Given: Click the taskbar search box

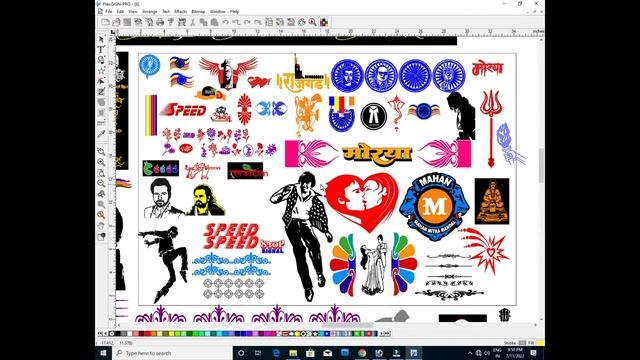Looking at the screenshot, I should point(172,353).
